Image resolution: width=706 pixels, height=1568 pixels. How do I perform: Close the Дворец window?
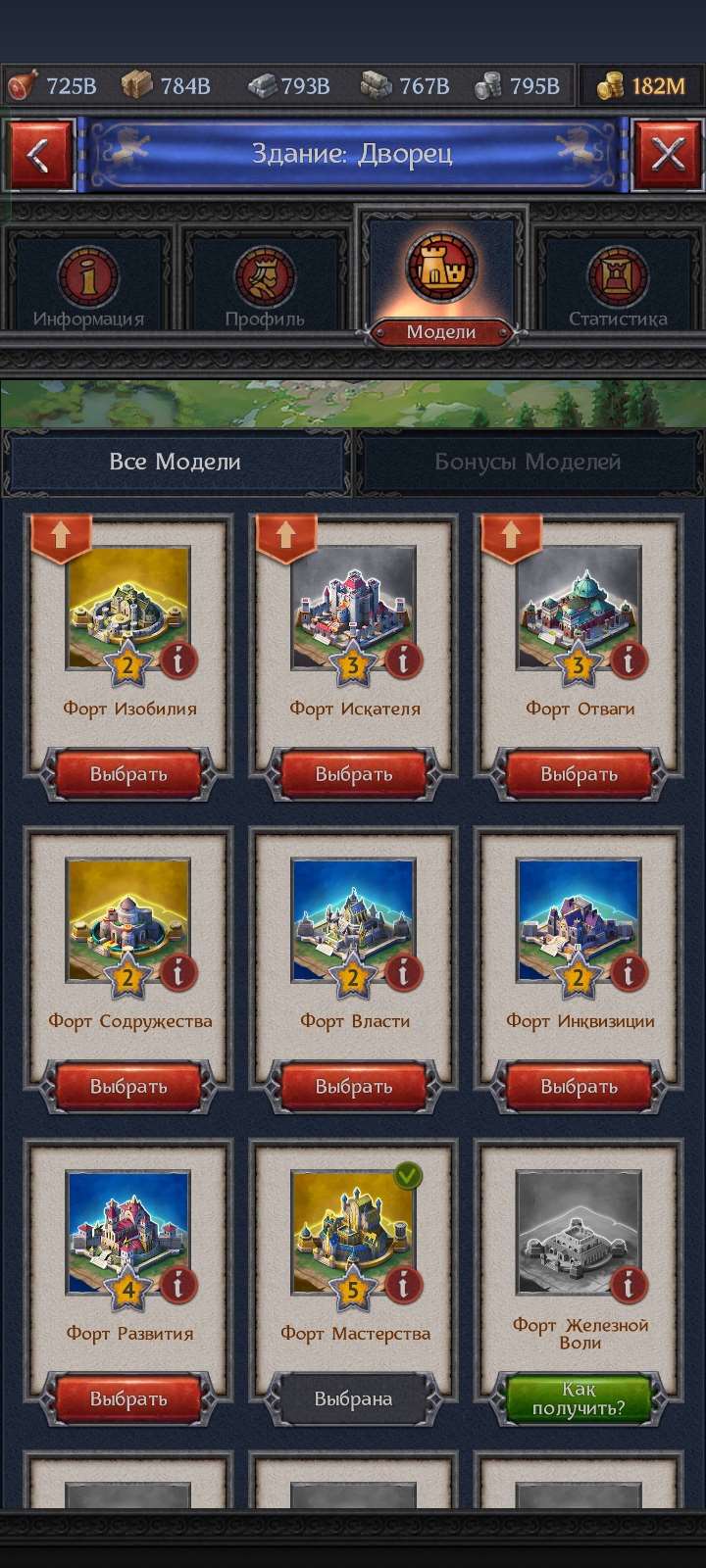[668, 155]
